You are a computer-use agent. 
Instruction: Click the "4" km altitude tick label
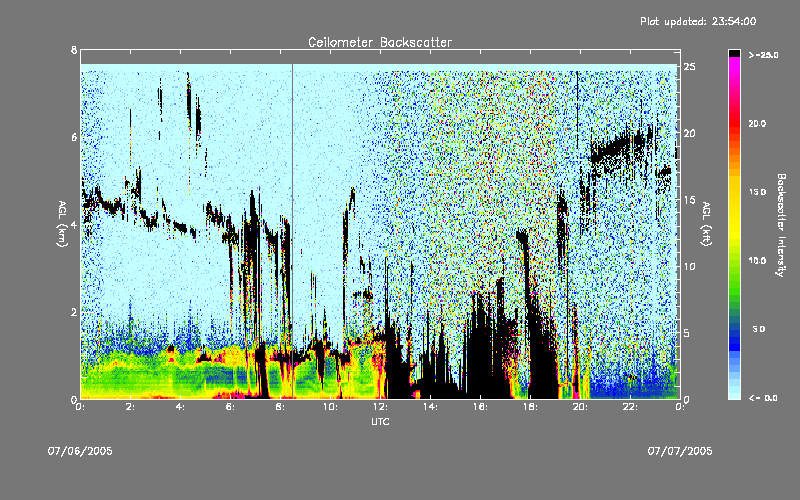[x=74, y=225]
